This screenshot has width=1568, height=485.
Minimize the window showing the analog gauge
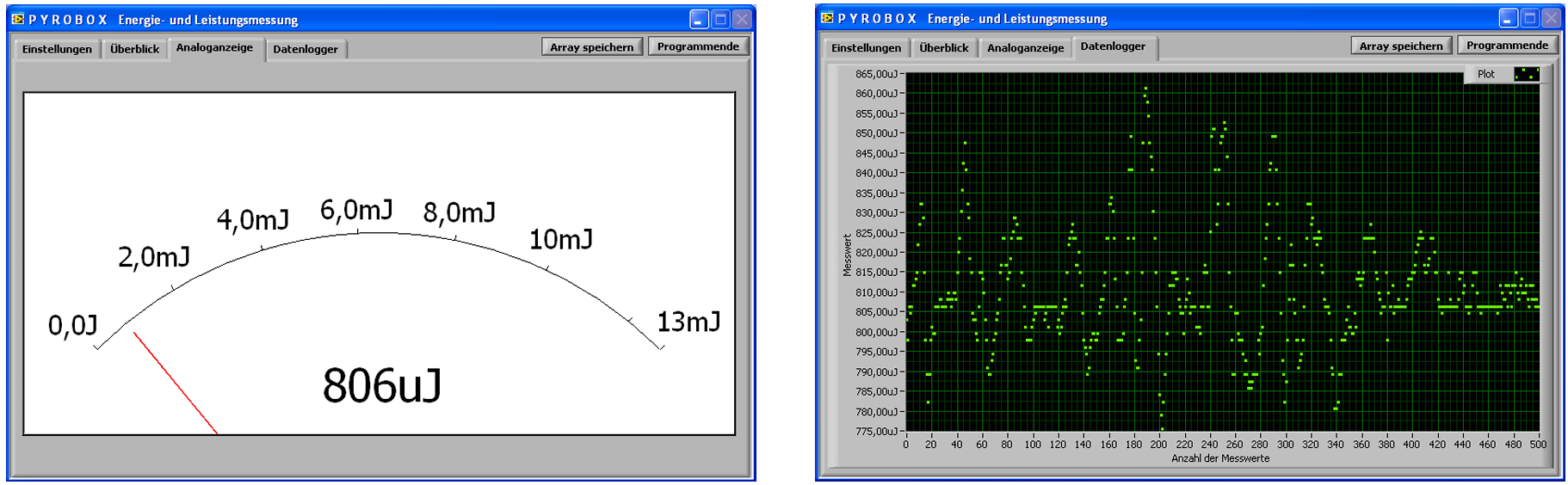tap(699, 19)
